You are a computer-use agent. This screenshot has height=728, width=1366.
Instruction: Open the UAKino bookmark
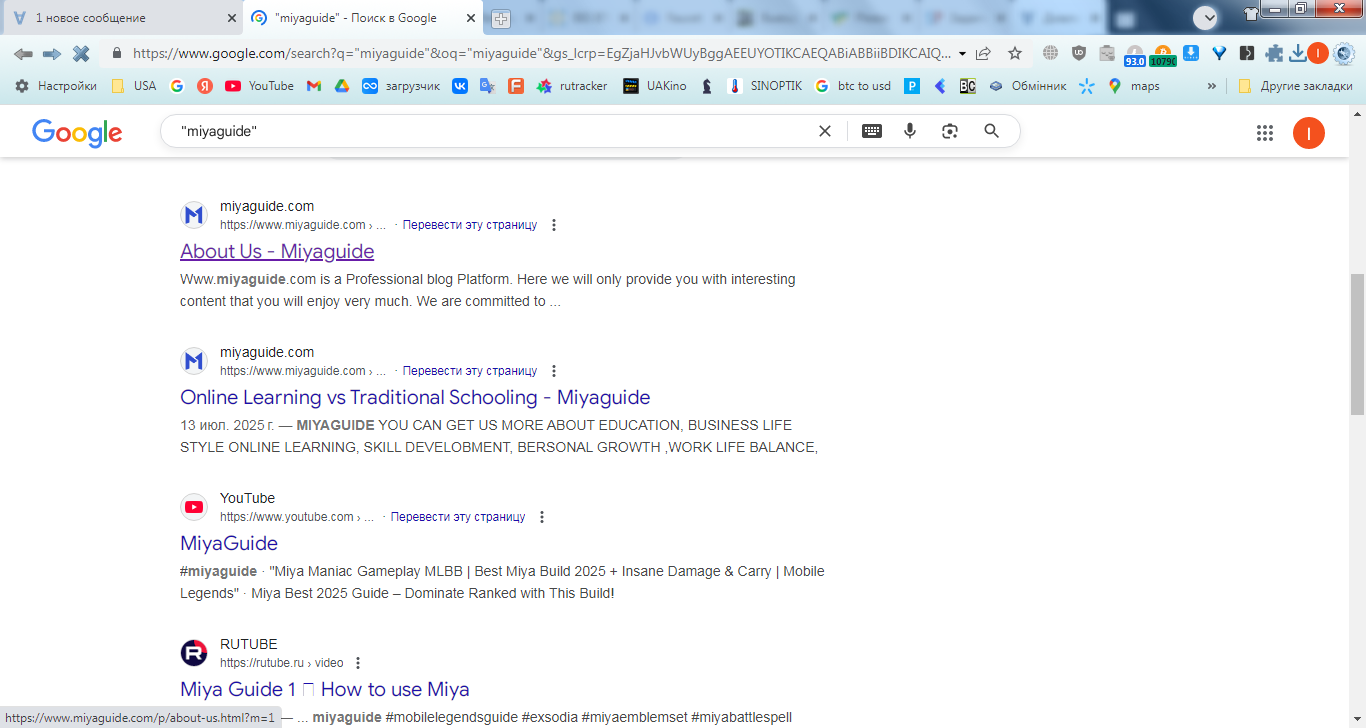pos(655,86)
